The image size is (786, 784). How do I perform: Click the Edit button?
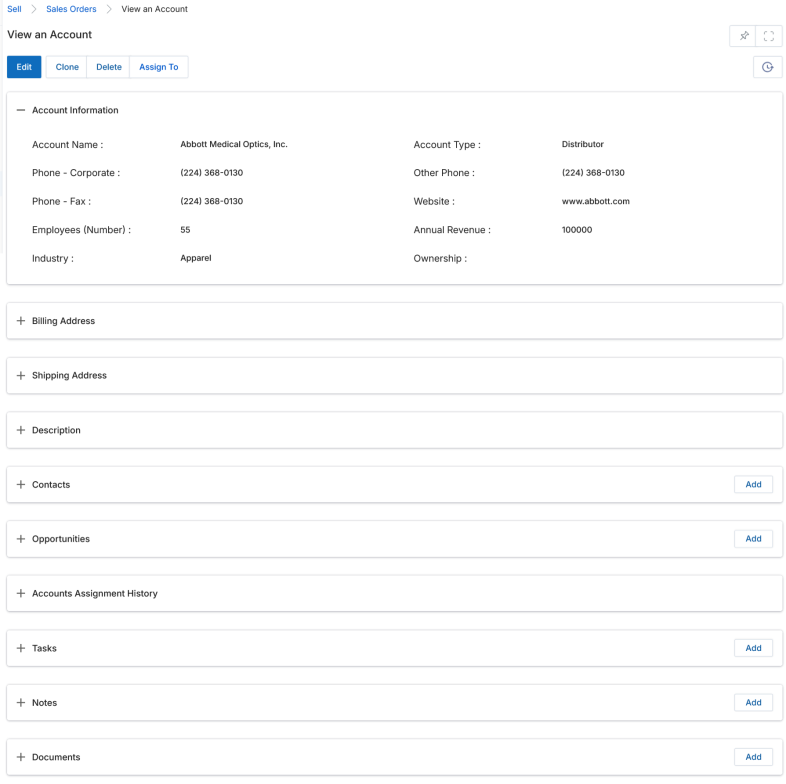pos(24,67)
